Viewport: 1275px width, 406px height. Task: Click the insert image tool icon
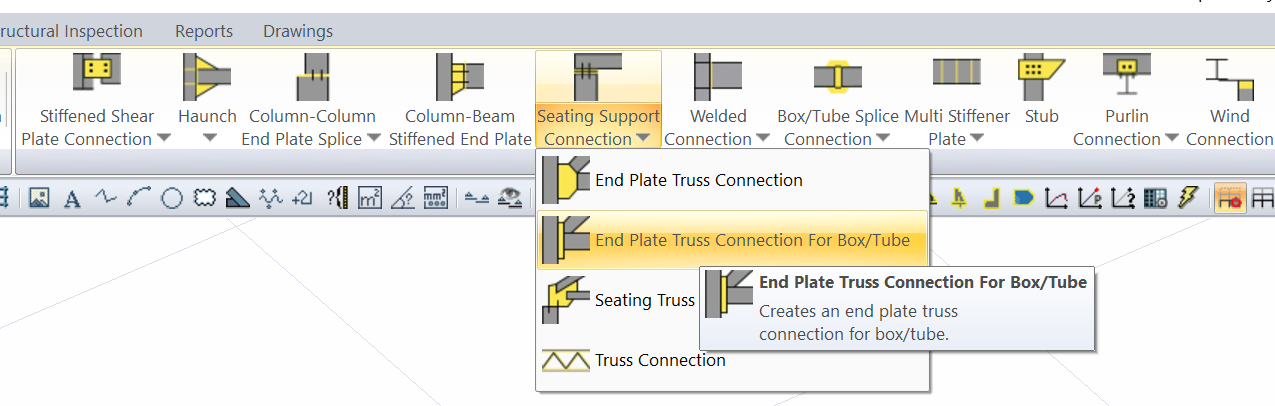[39, 198]
